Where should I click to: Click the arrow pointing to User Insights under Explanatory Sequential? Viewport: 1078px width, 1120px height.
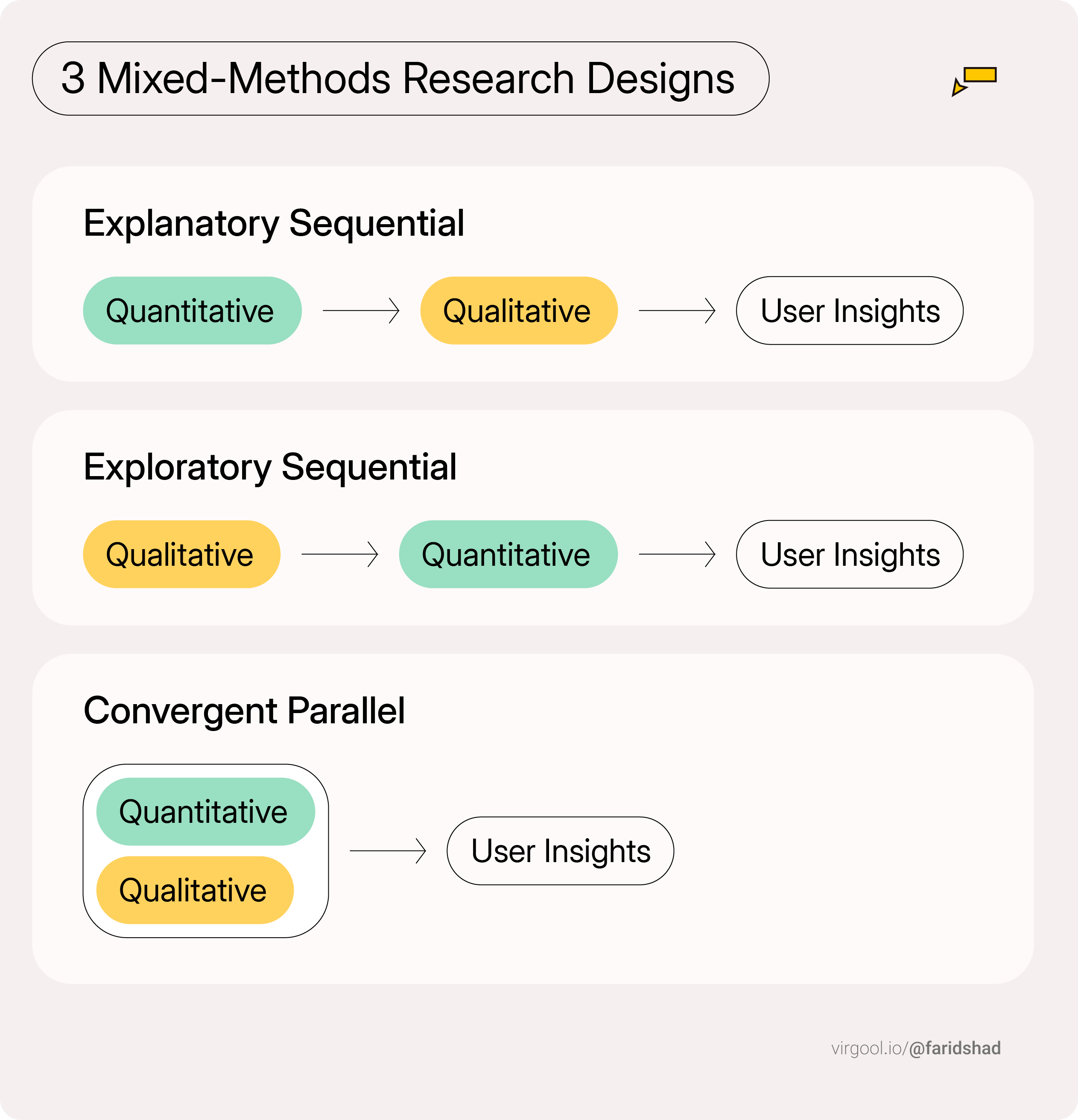pyautogui.click(x=677, y=310)
